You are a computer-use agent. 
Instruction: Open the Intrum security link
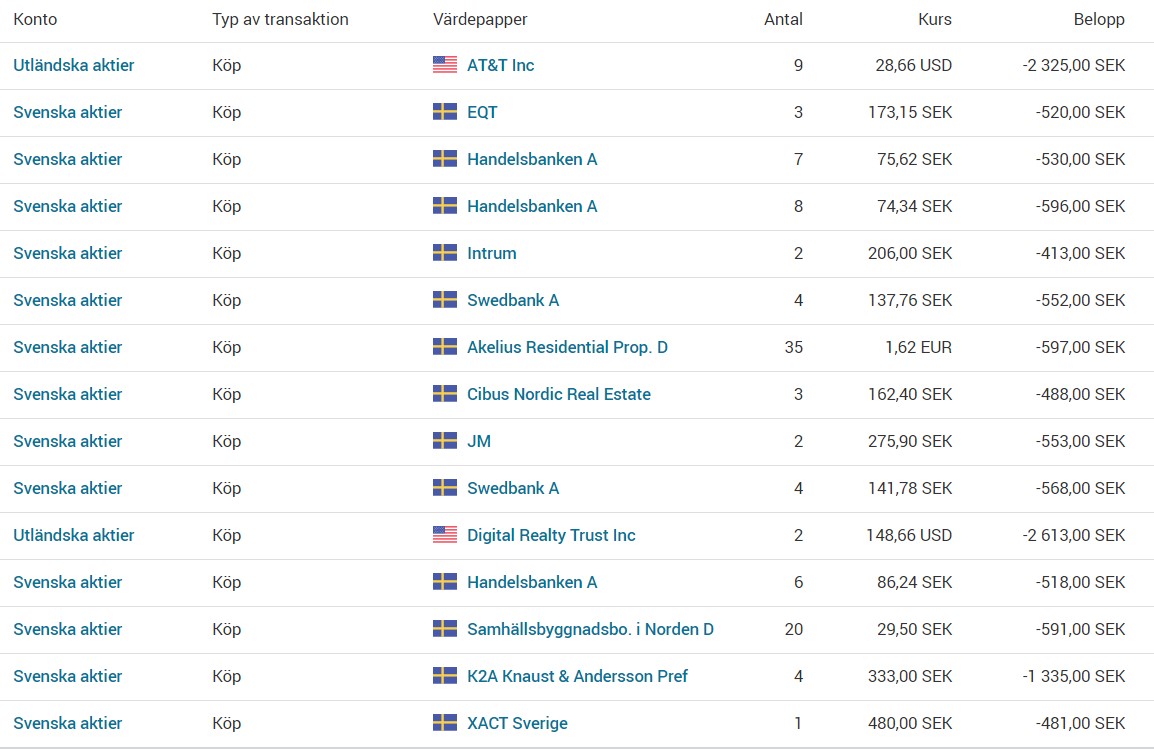(x=492, y=253)
